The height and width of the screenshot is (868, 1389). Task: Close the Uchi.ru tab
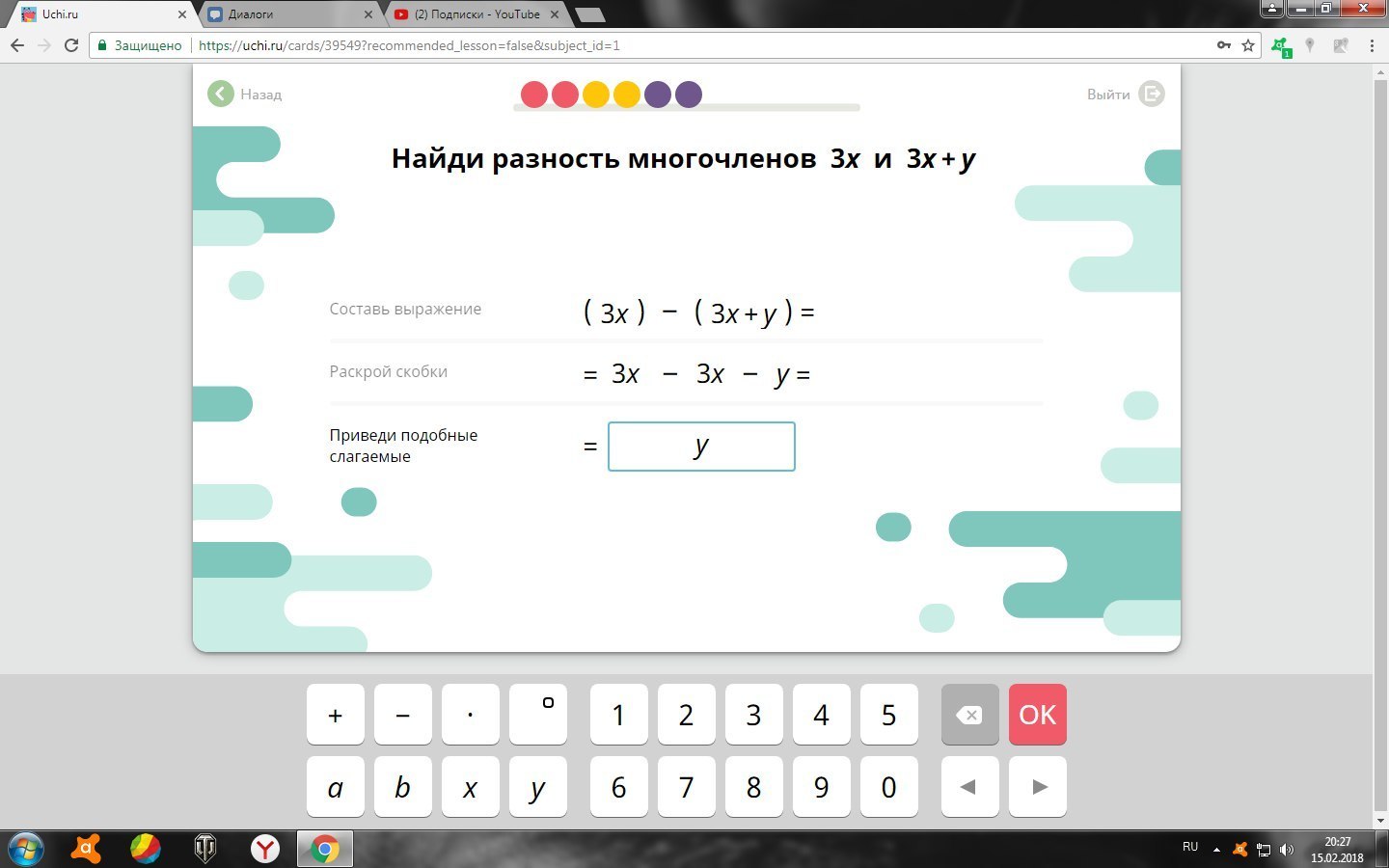coord(182,14)
